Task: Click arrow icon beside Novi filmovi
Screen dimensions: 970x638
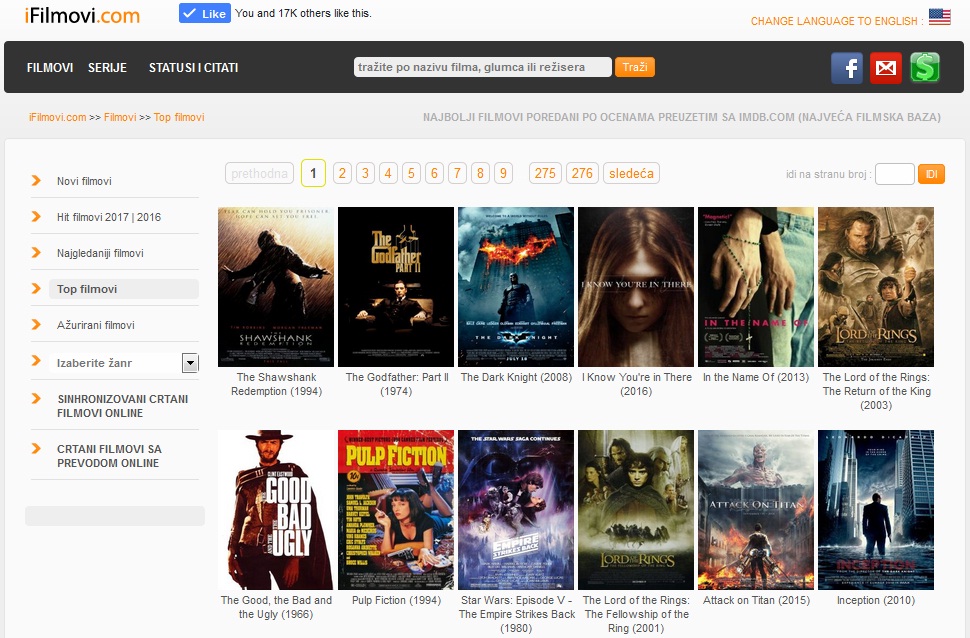Action: (x=36, y=180)
